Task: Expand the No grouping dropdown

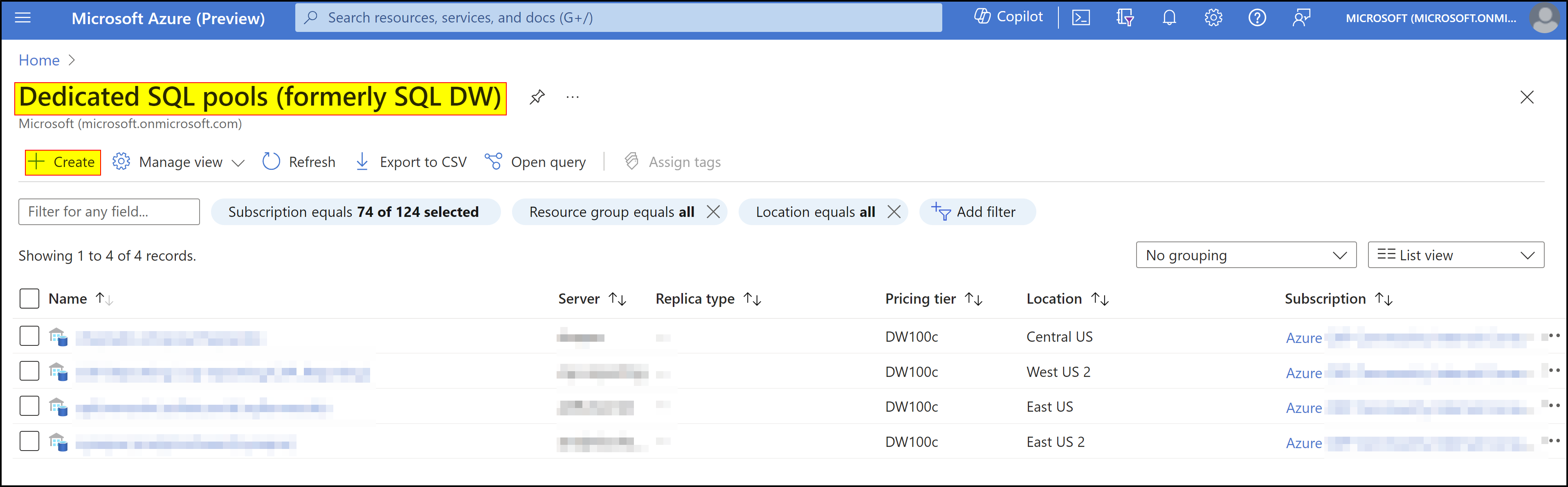Action: click(x=1246, y=255)
